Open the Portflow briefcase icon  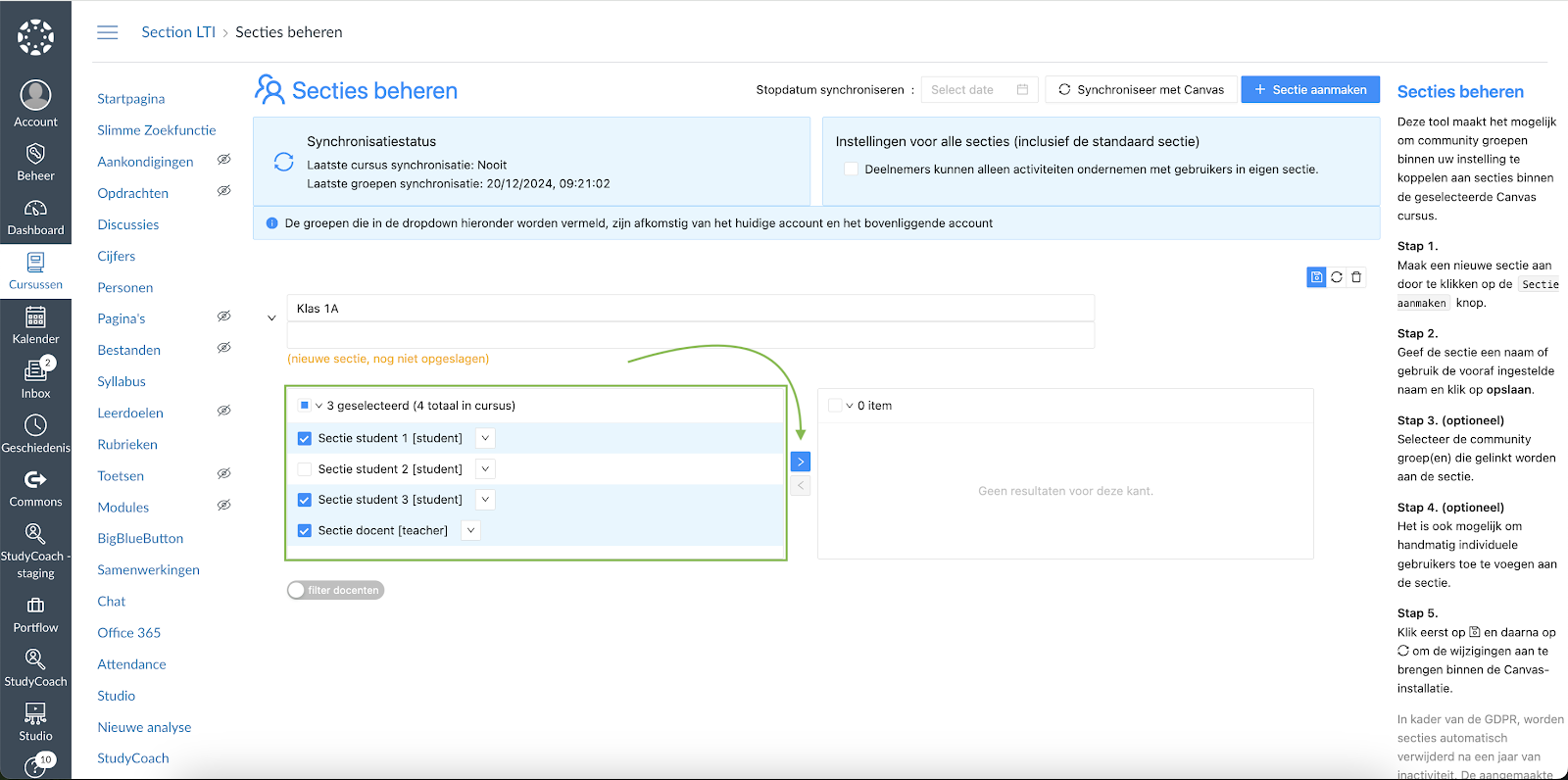35,606
